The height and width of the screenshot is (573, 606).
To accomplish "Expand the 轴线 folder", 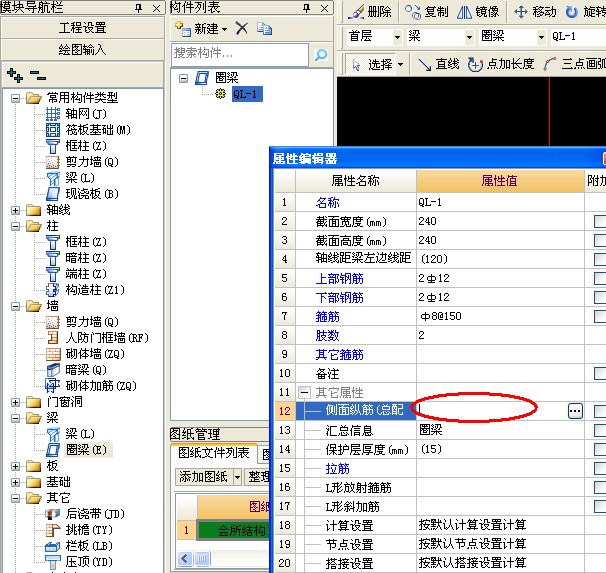I will tap(15, 210).
